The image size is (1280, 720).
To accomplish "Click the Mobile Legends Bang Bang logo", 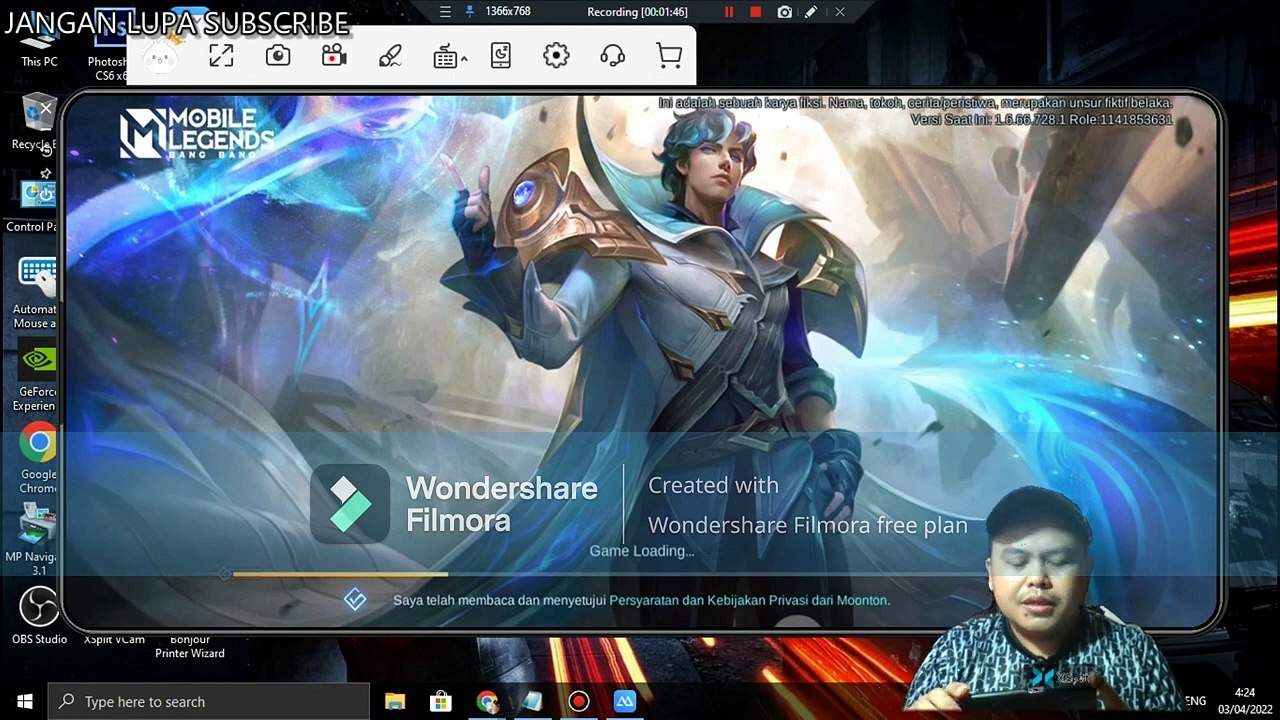I will [196, 133].
